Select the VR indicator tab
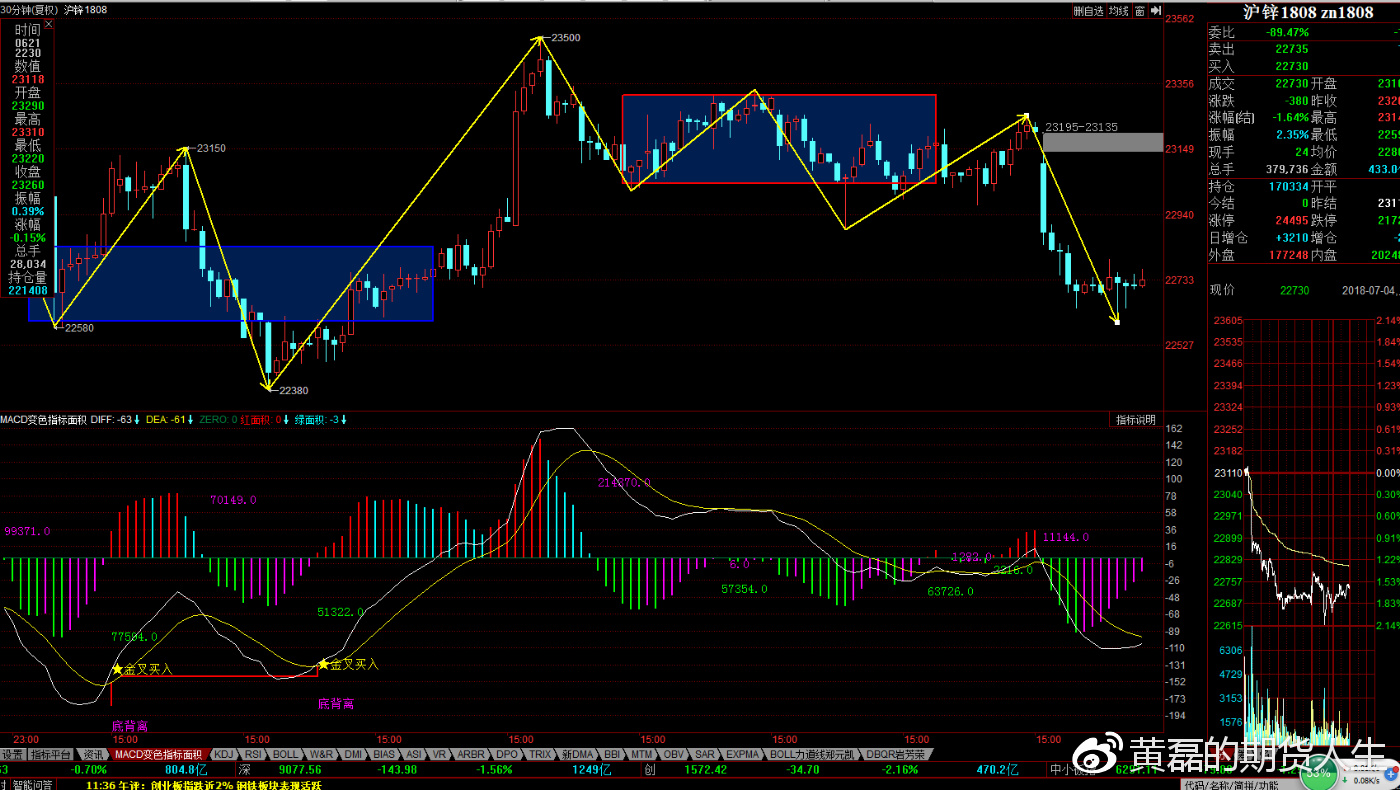Viewport: 1400px width, 790px height. (x=441, y=754)
